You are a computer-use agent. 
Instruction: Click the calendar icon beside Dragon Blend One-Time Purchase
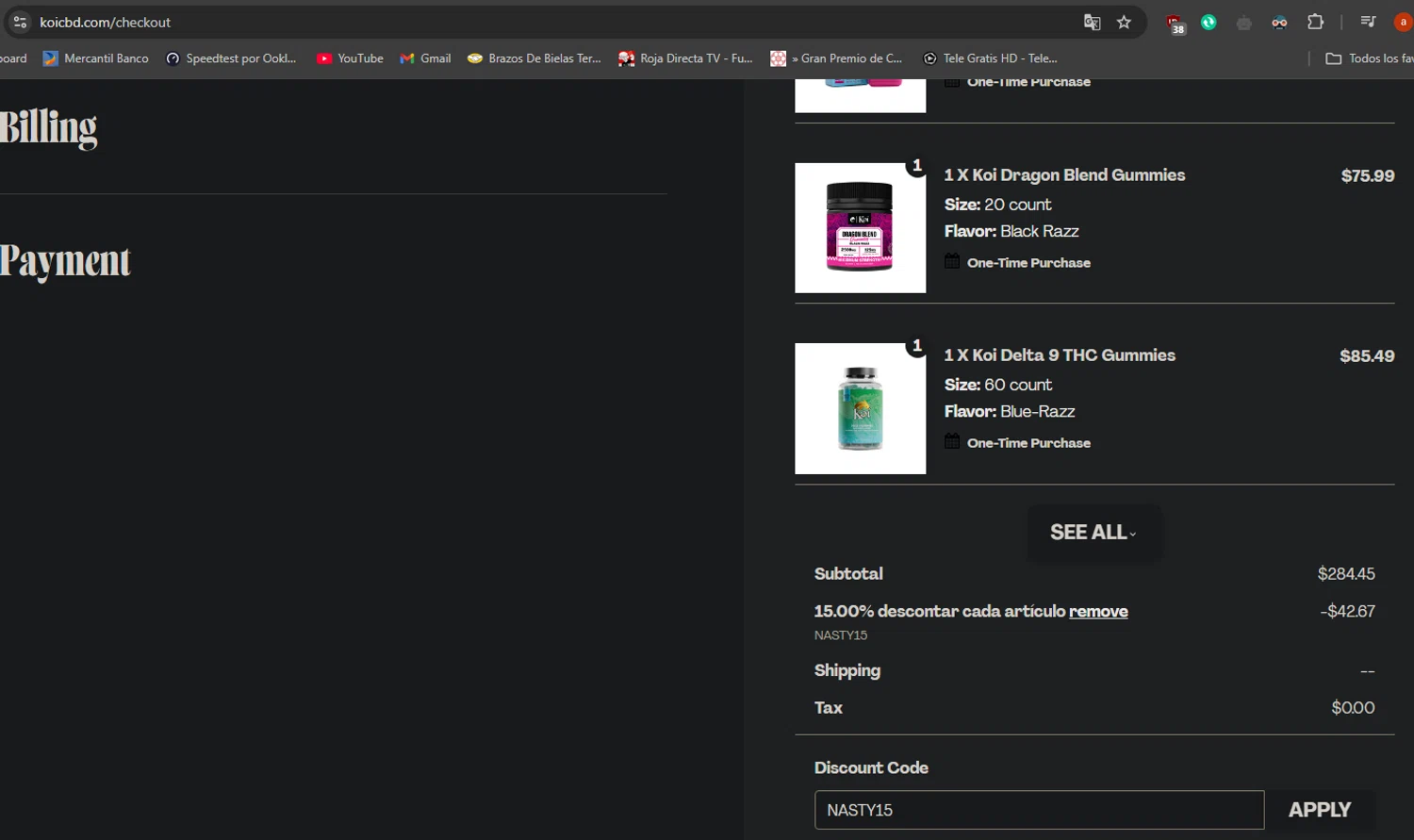pyautogui.click(x=952, y=261)
